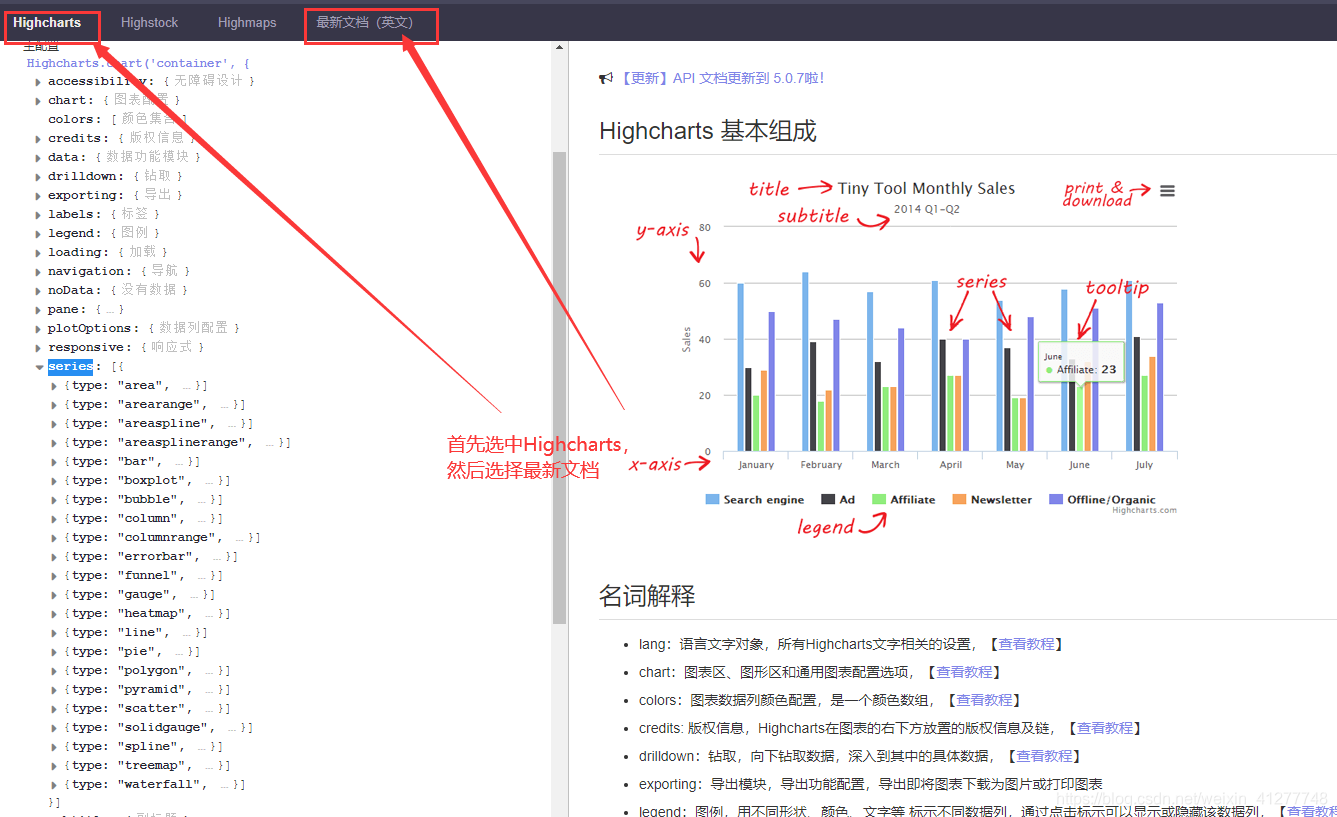Expand the exporting option node
1337x817 pixels.
click(x=38, y=196)
